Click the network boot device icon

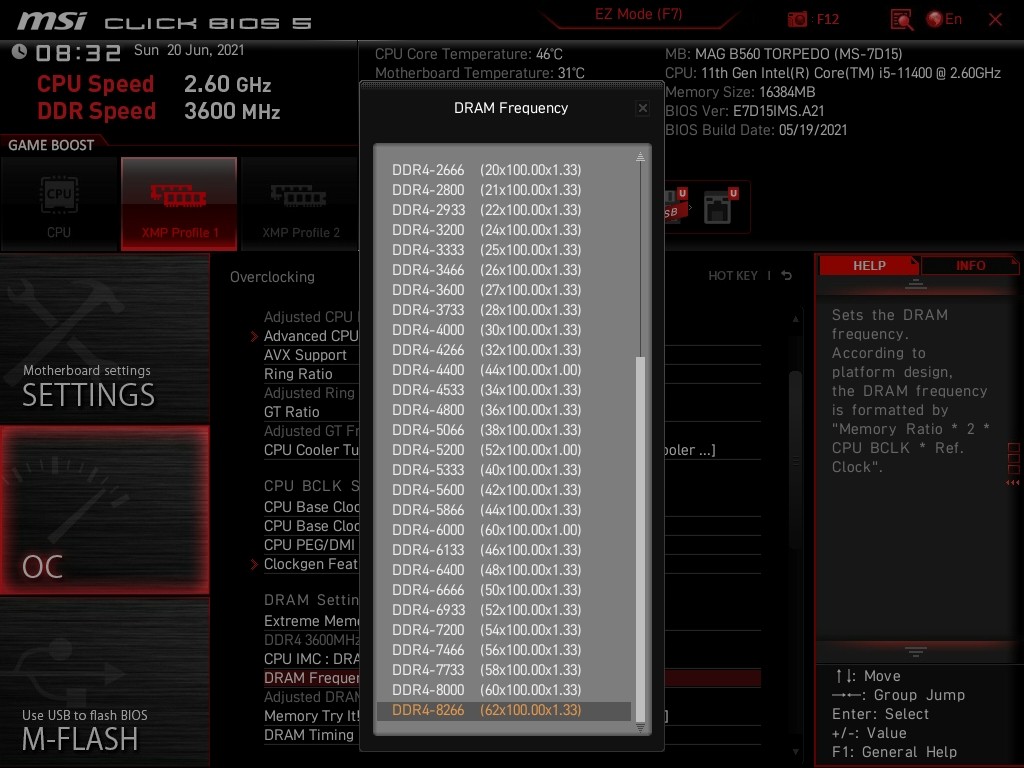[718, 207]
